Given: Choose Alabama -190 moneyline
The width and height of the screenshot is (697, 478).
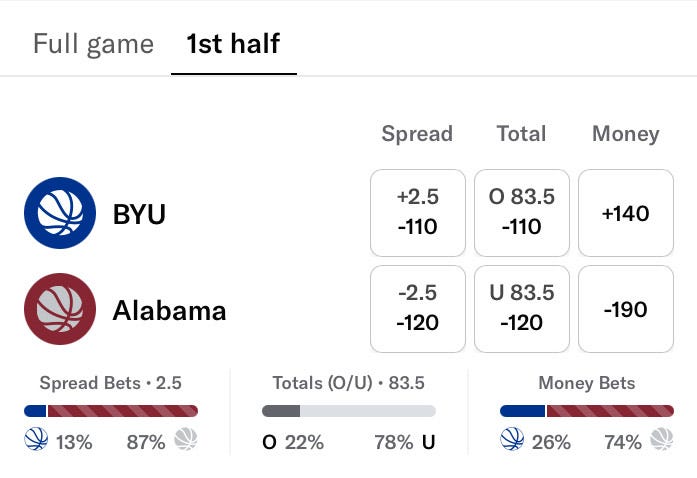Looking at the screenshot, I should click(x=626, y=309).
